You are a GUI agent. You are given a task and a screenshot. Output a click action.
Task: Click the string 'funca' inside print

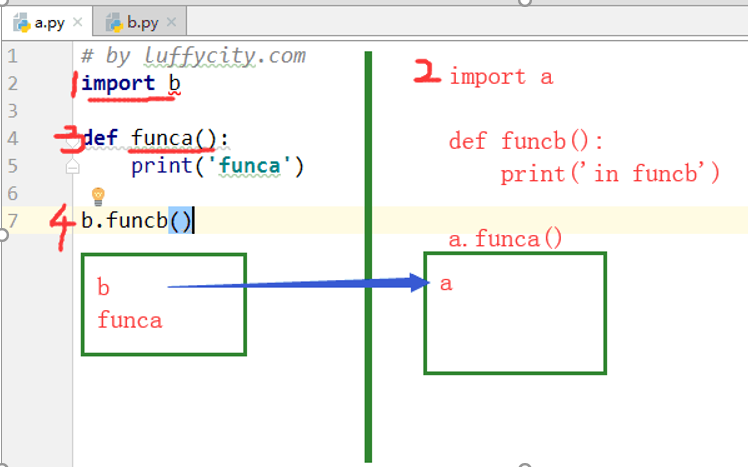tap(249, 166)
